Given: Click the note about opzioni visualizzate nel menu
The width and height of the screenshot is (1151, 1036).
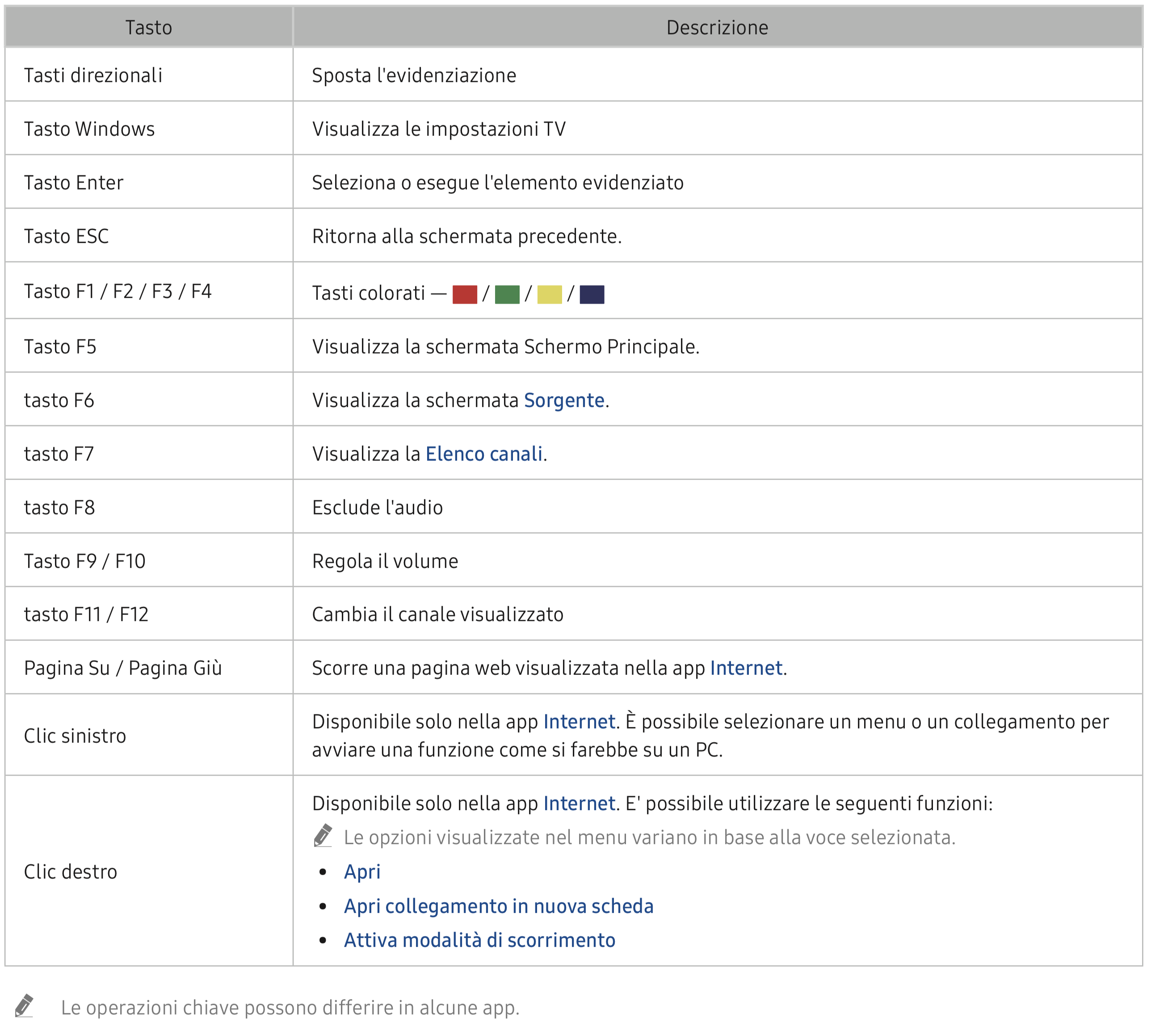Looking at the screenshot, I should [x=649, y=838].
